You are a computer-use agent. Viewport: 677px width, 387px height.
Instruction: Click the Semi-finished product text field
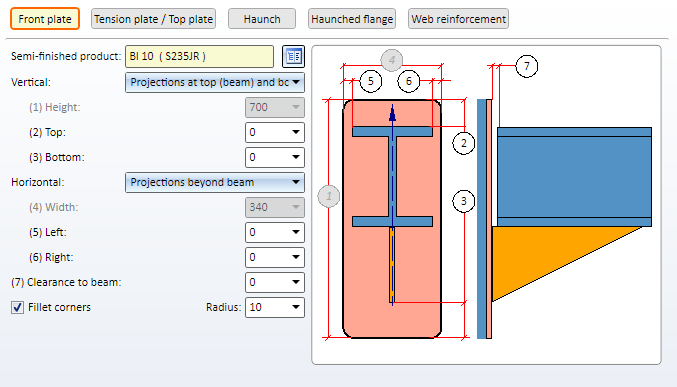[199, 57]
